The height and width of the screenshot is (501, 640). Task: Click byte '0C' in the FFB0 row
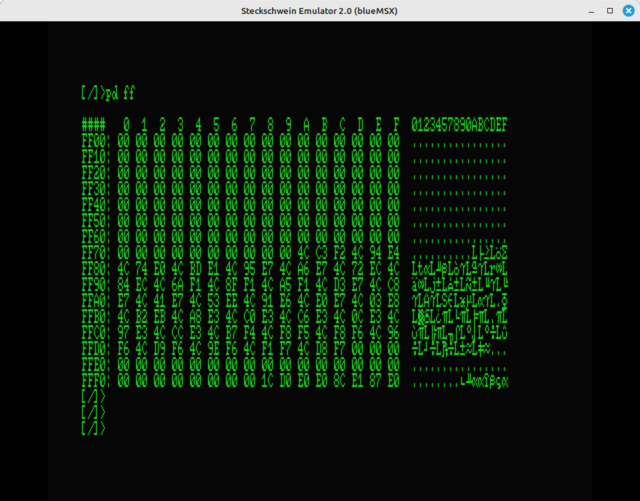[x=357, y=317]
